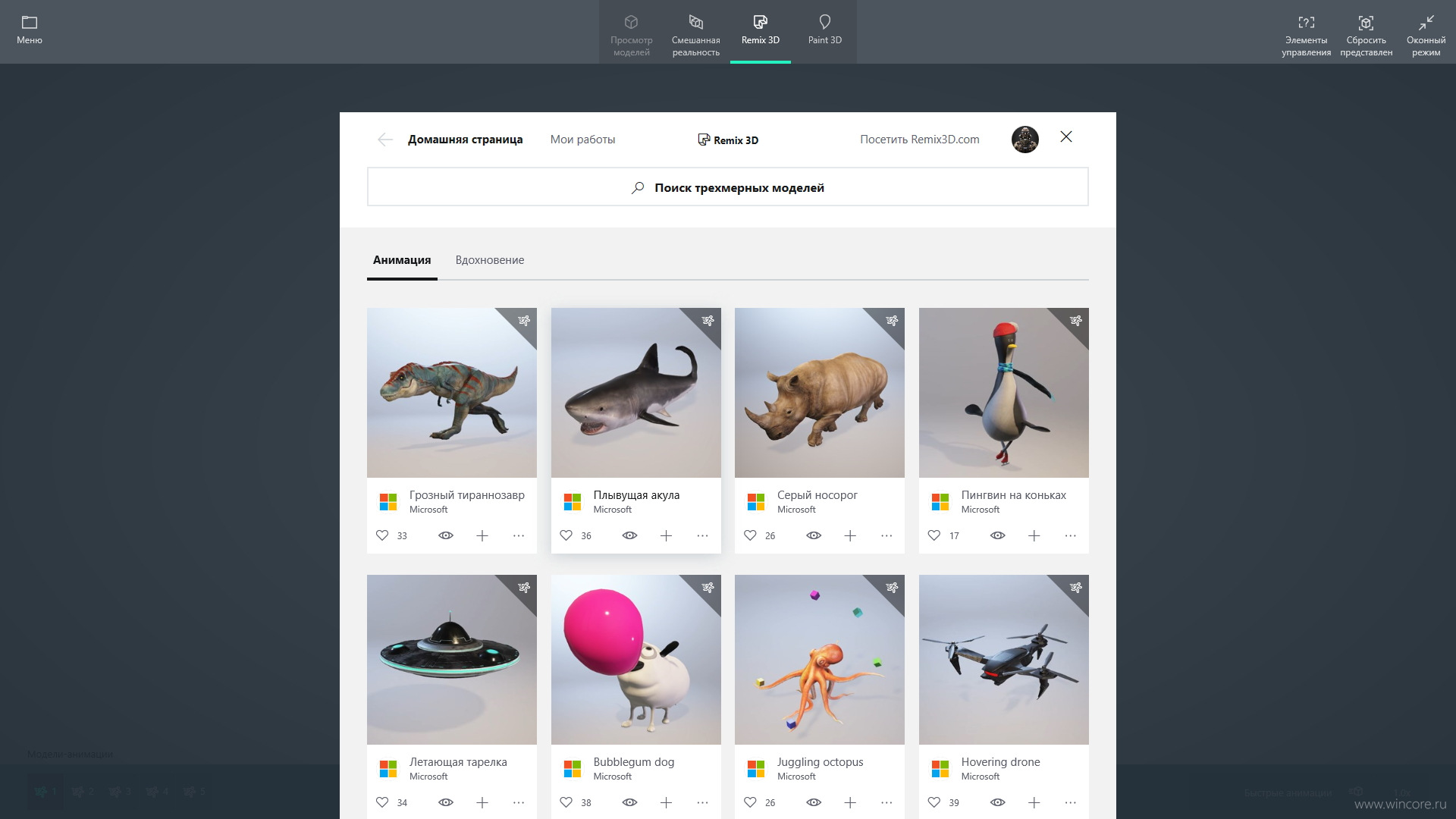Click Сбросить представление icon
This screenshot has height=819, width=1456.
point(1366,23)
